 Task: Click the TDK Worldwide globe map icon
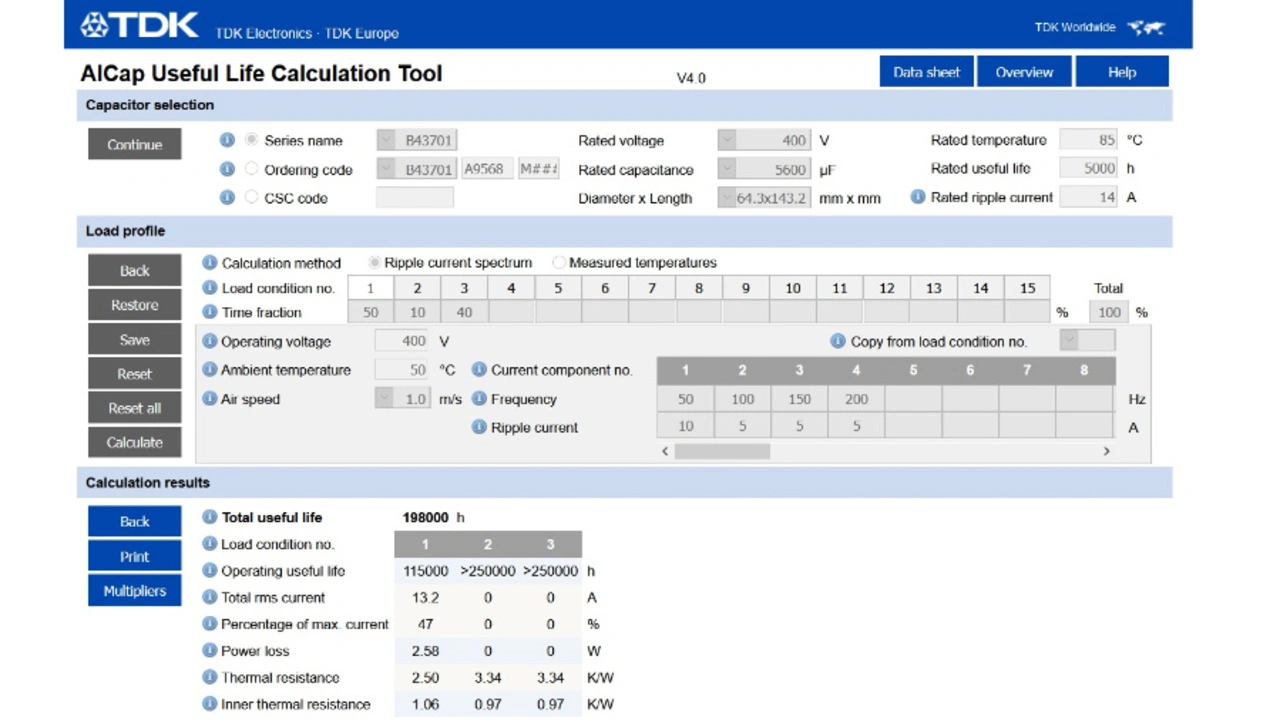pos(1146,28)
